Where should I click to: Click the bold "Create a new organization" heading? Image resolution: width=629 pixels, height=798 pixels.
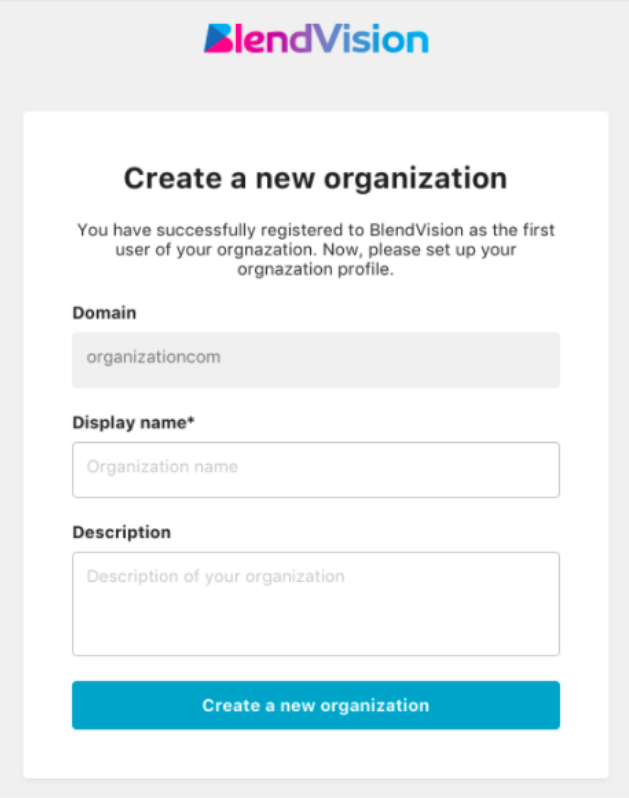(x=315, y=179)
